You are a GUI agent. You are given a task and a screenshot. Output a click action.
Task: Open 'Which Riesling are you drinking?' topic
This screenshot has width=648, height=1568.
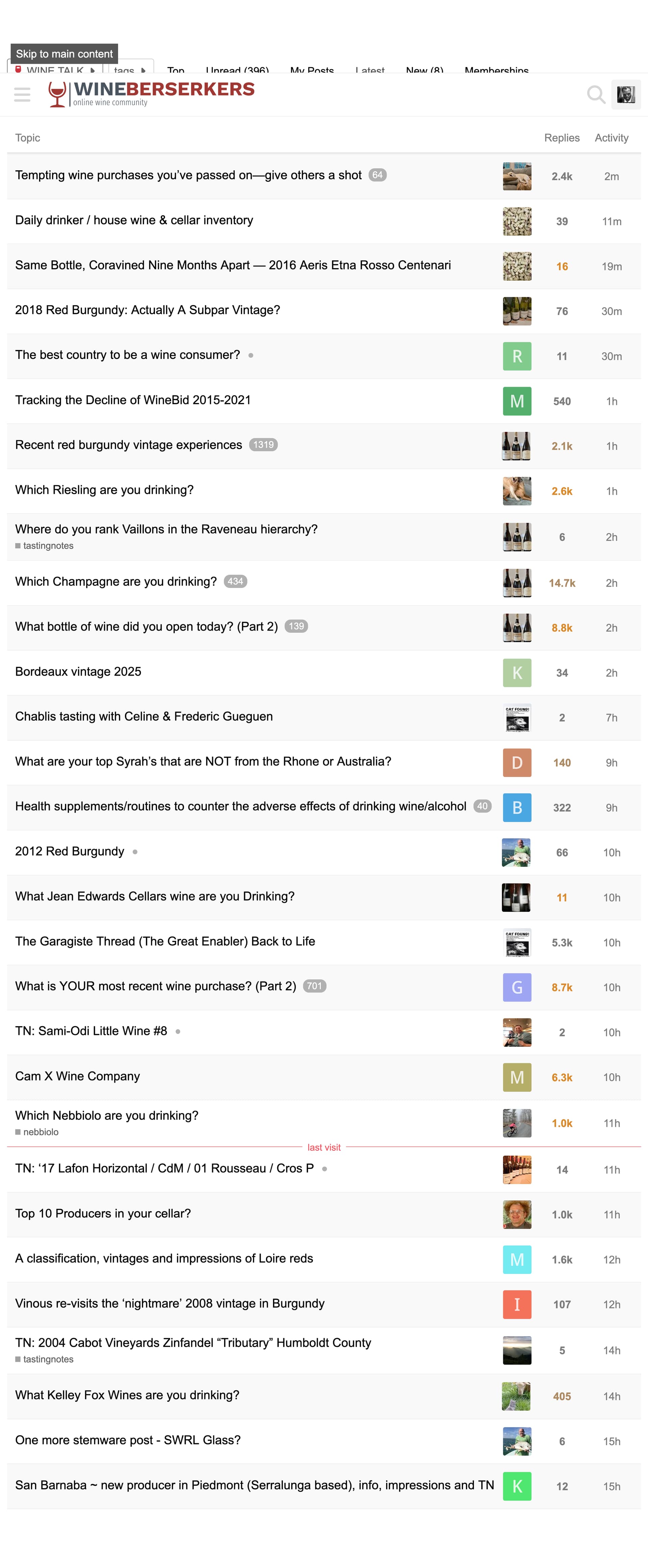pos(104,490)
